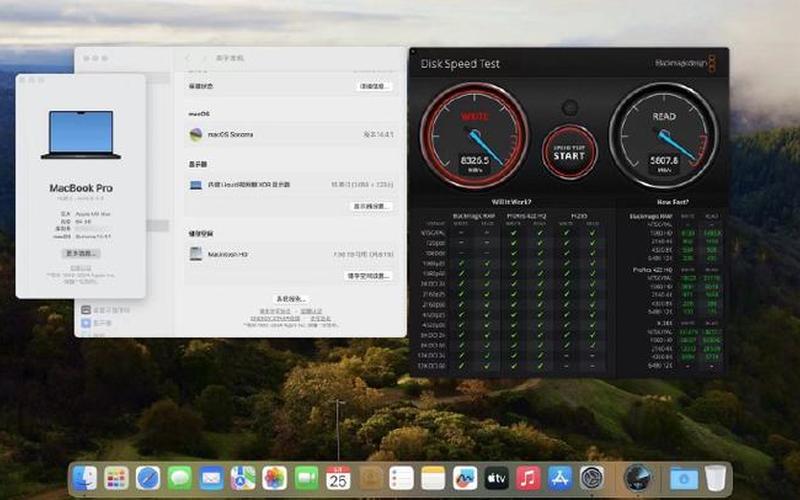Click the coverage details button
Image resolution: width=800 pixels, height=500 pixels.
click(x=374, y=86)
